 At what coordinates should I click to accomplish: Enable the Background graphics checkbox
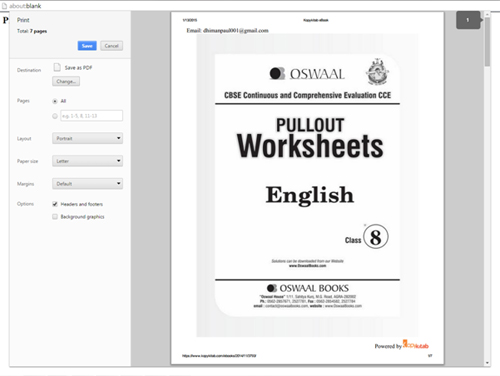pos(55,217)
